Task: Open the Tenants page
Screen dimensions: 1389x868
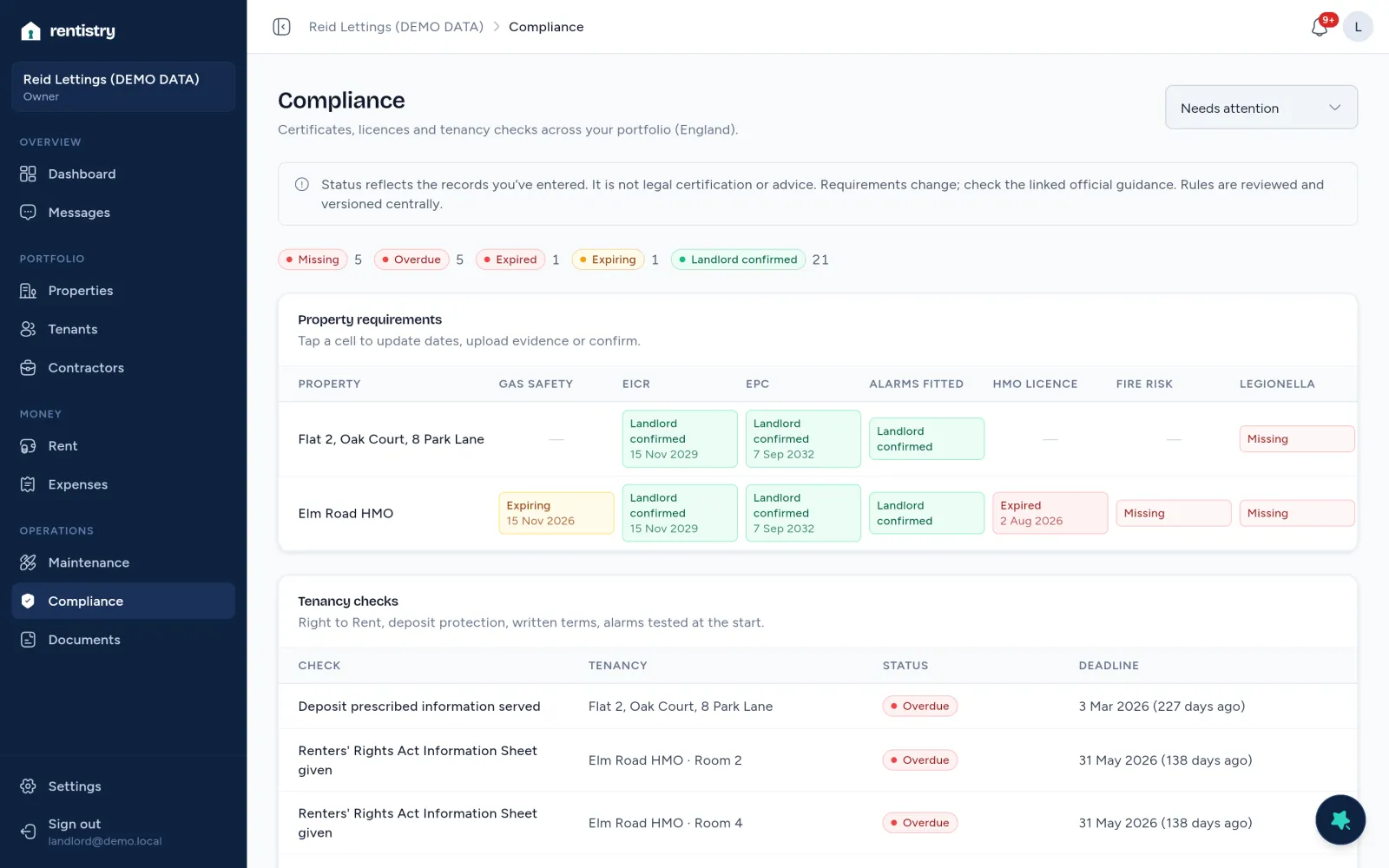Action: (123, 329)
